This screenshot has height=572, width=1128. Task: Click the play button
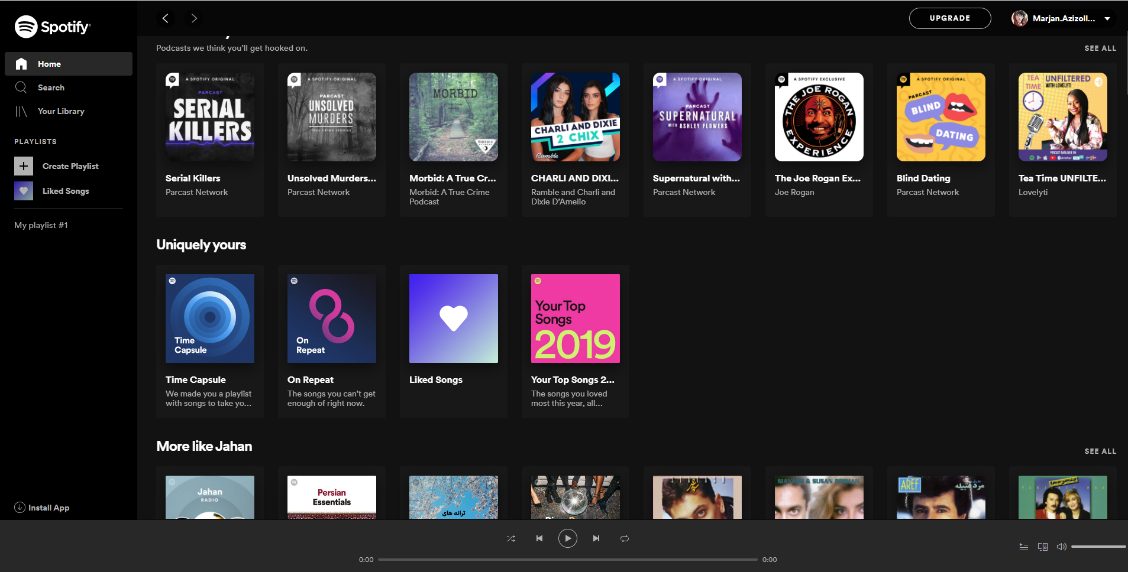click(568, 538)
